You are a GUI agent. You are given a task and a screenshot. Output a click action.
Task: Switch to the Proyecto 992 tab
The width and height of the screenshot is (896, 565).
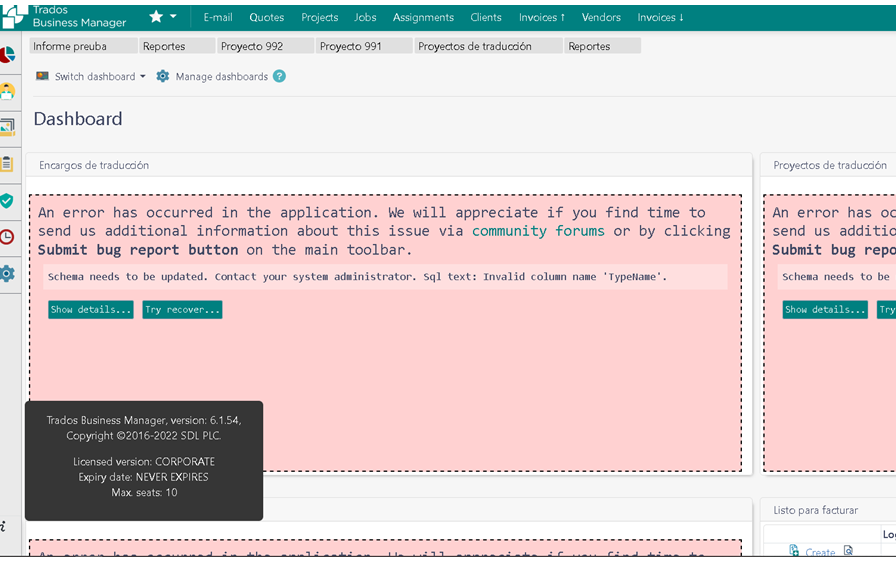pos(266,46)
